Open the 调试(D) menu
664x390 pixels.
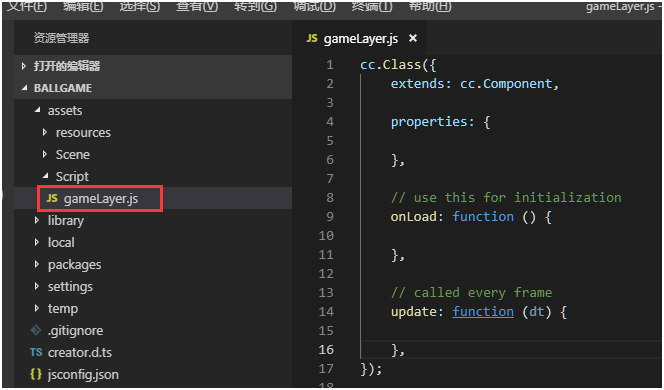point(315,6)
